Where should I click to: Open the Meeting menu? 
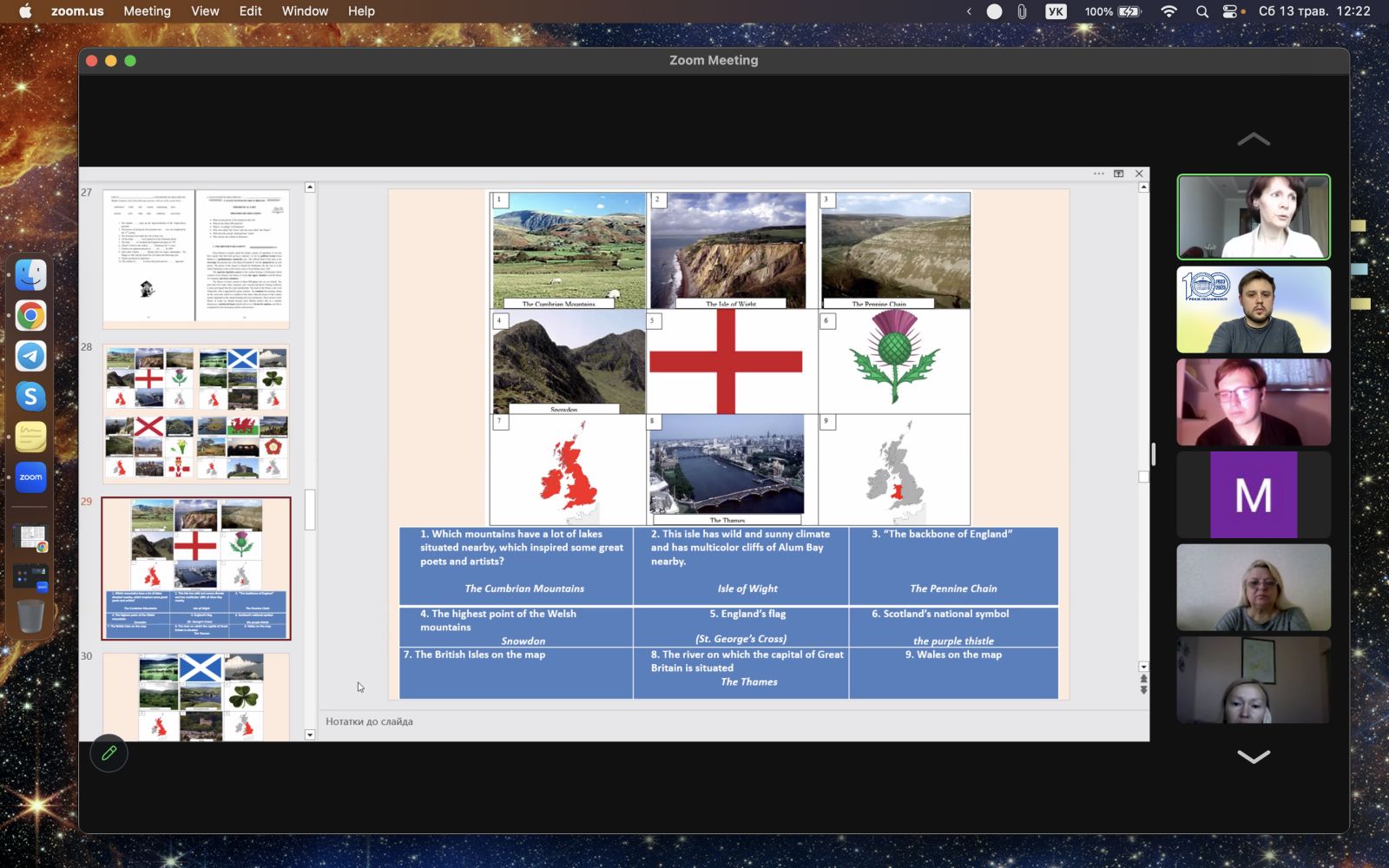tap(147, 11)
